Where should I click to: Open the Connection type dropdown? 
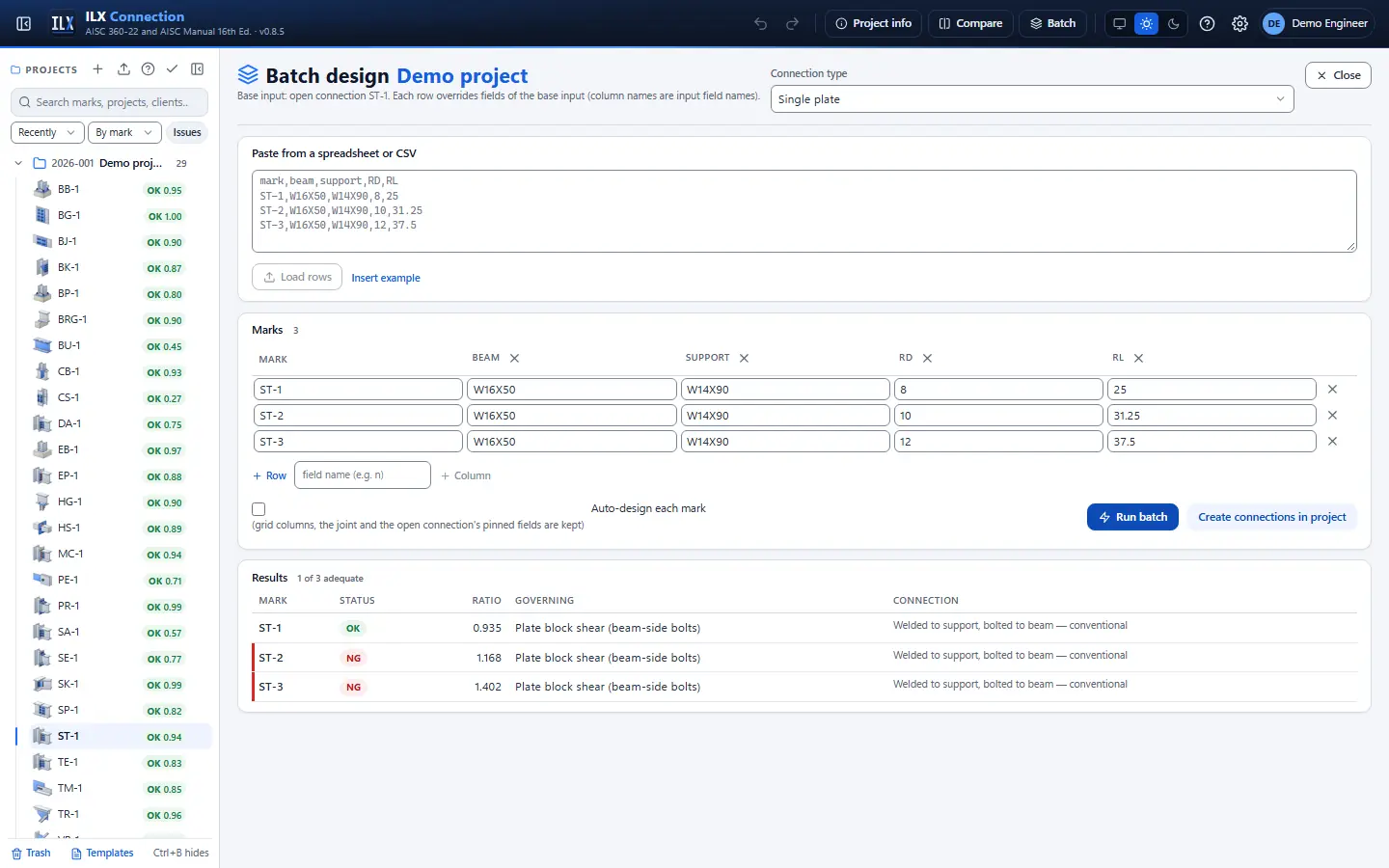click(x=1032, y=99)
